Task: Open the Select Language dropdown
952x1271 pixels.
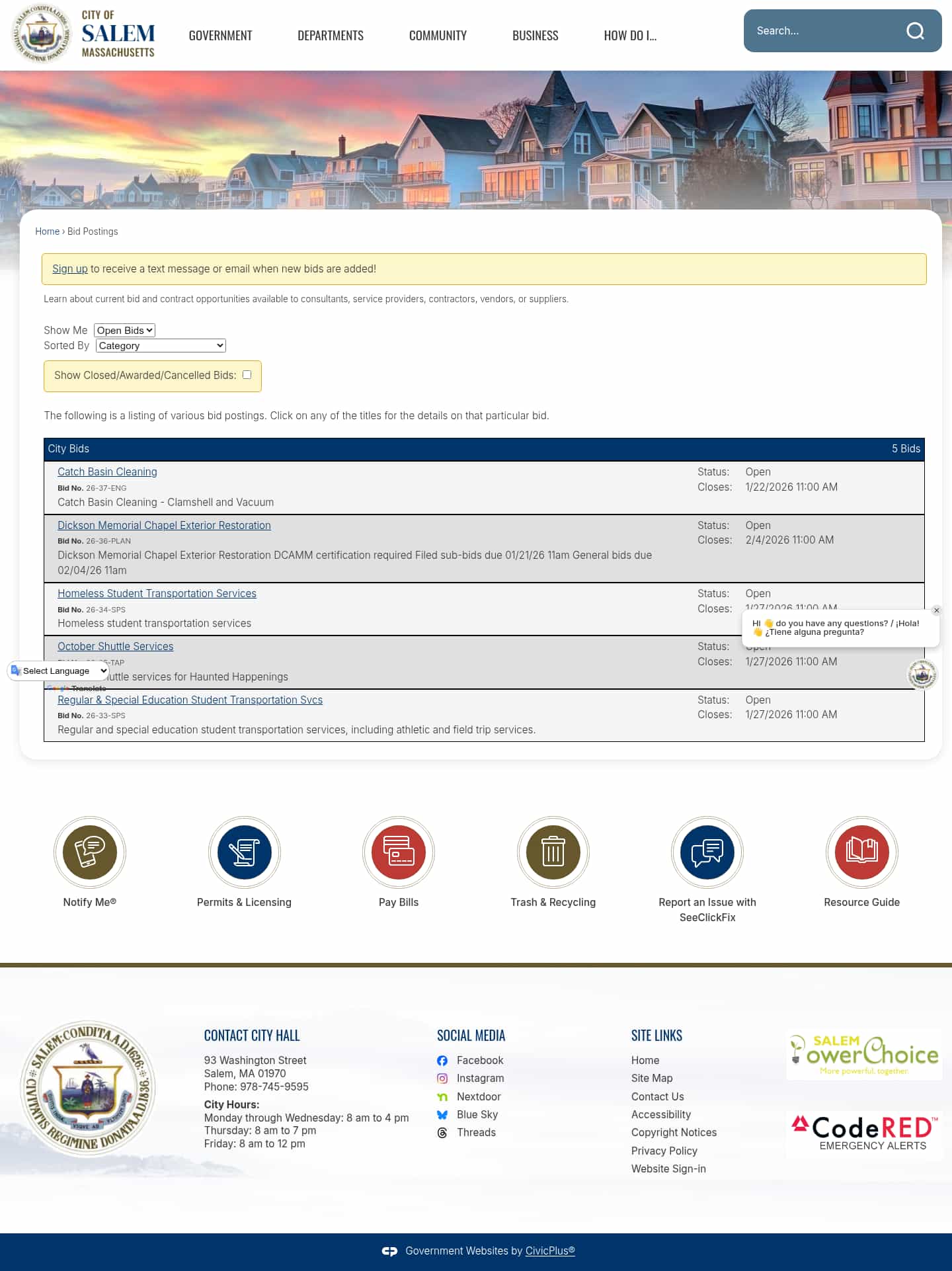Action: tap(58, 671)
